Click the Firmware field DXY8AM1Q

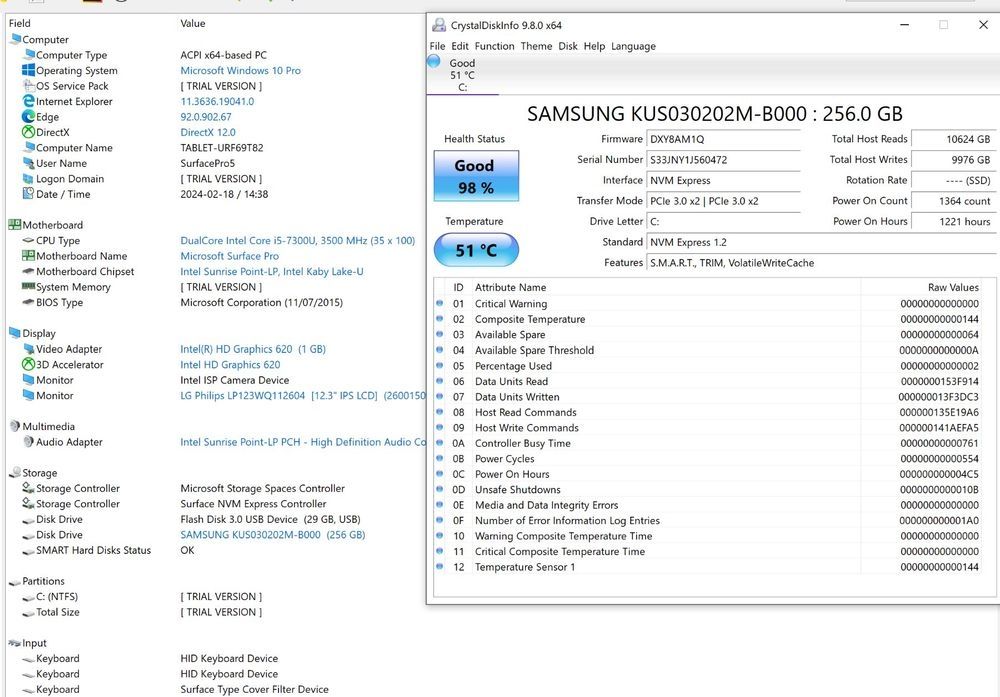723,139
